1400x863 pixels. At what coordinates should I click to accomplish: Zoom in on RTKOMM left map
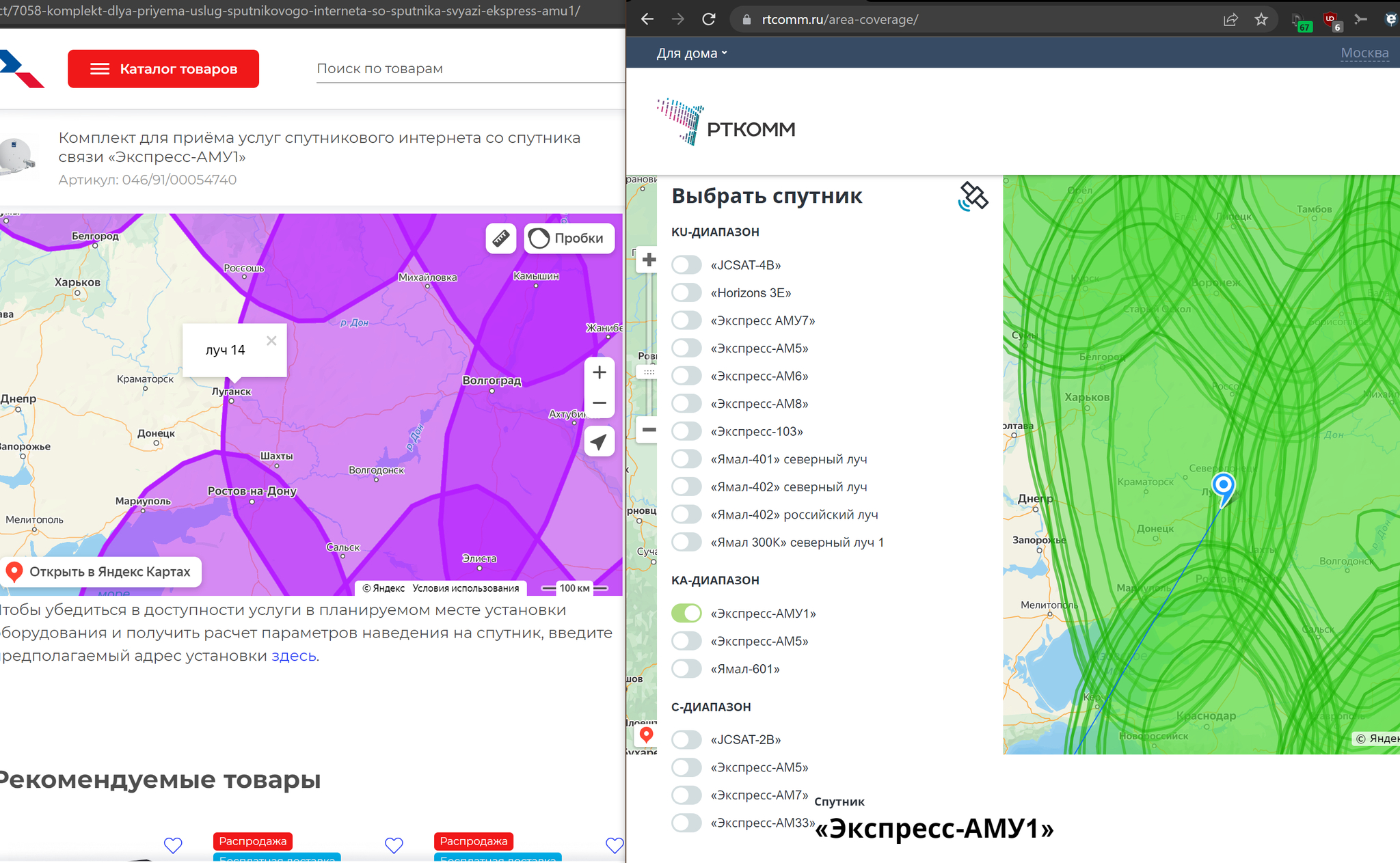coord(649,260)
